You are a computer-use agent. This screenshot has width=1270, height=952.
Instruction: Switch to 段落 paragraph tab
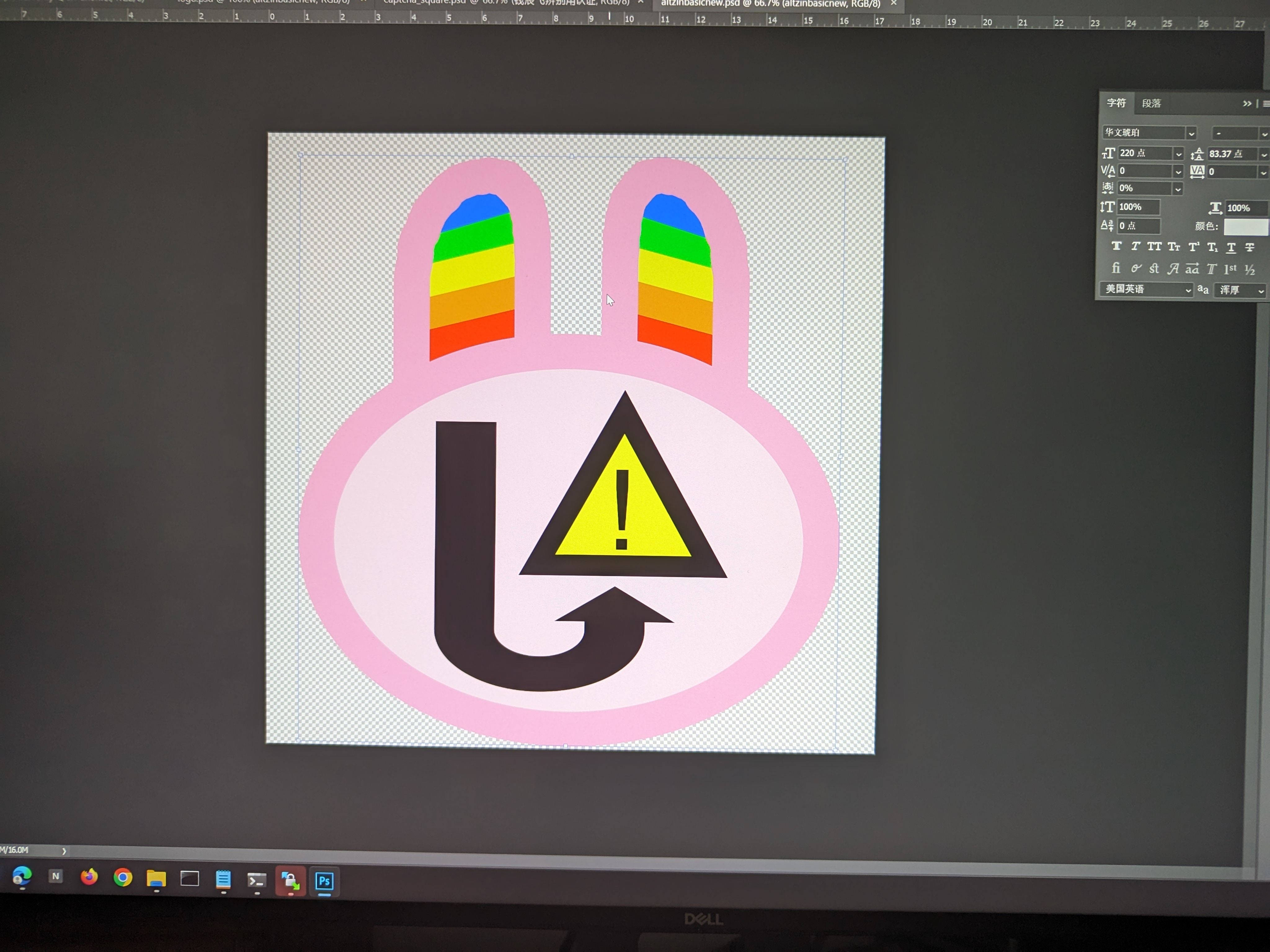click(x=1151, y=104)
